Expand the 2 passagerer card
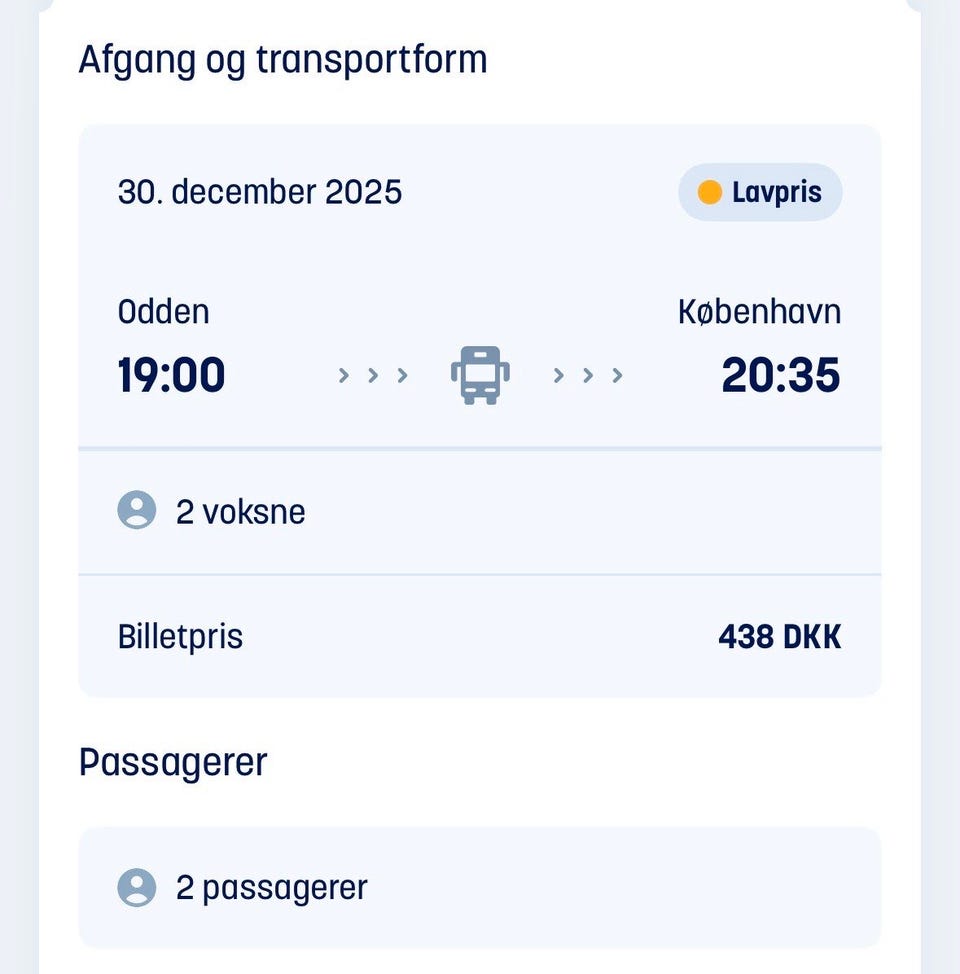Viewport: 960px width, 974px height. click(480, 887)
